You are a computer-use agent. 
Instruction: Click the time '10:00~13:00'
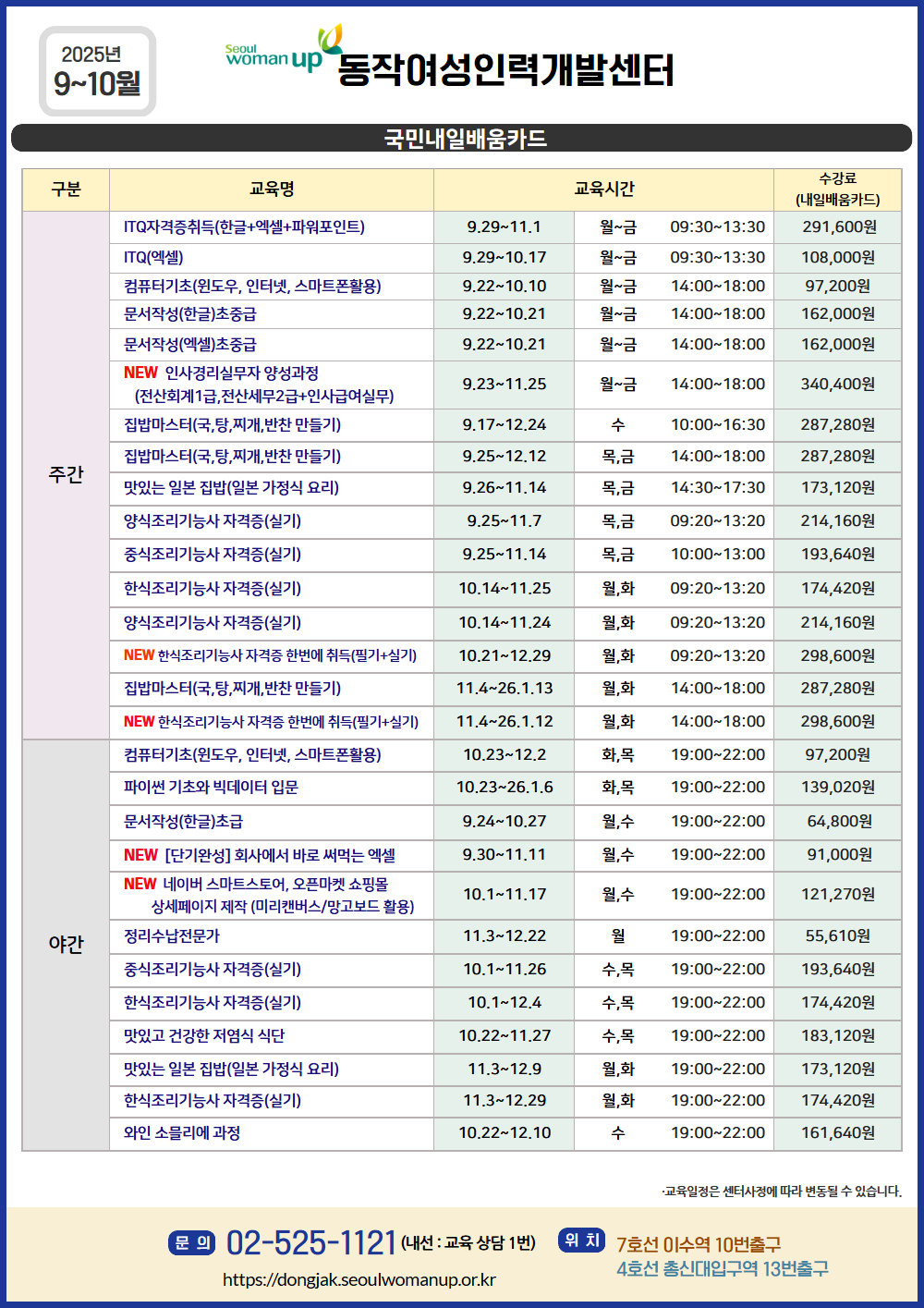point(718,555)
